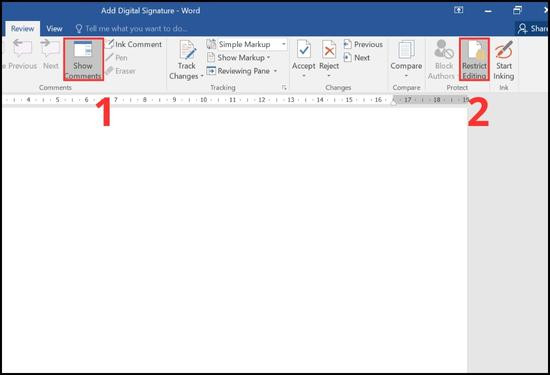Reject the current change
Viewport: 550px width, 375px height.
tap(329, 55)
